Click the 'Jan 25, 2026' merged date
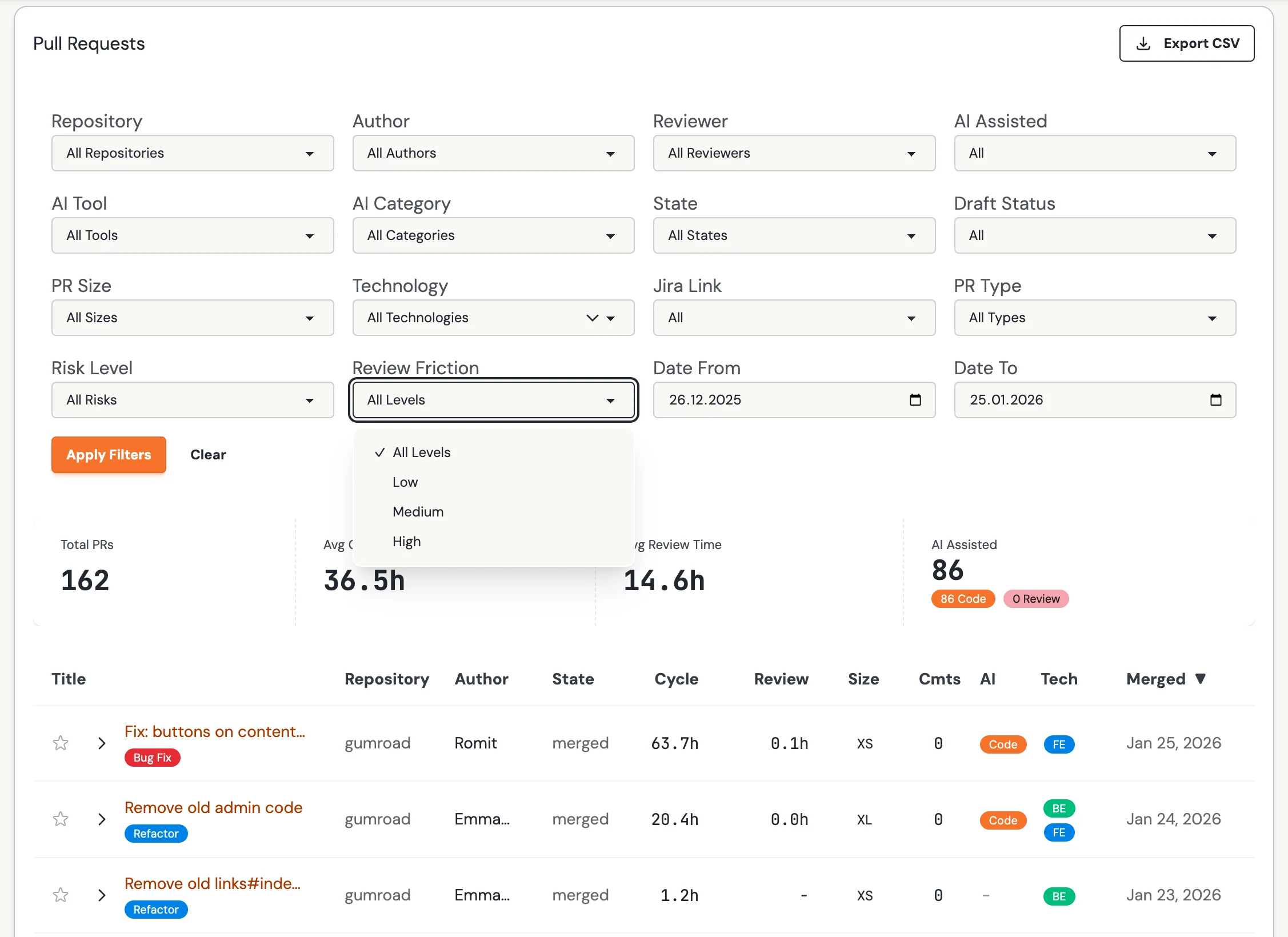This screenshot has width=1288, height=937. pos(1174,743)
